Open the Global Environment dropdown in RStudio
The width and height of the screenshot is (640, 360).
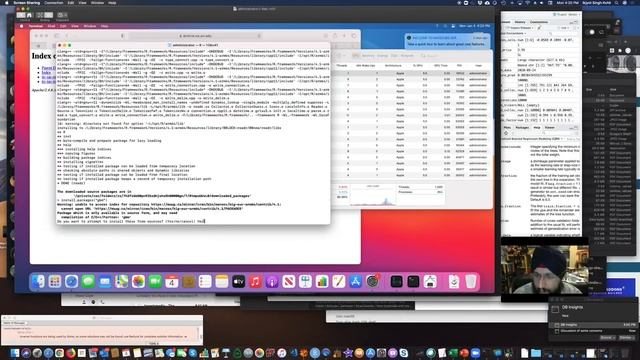(x=514, y=33)
